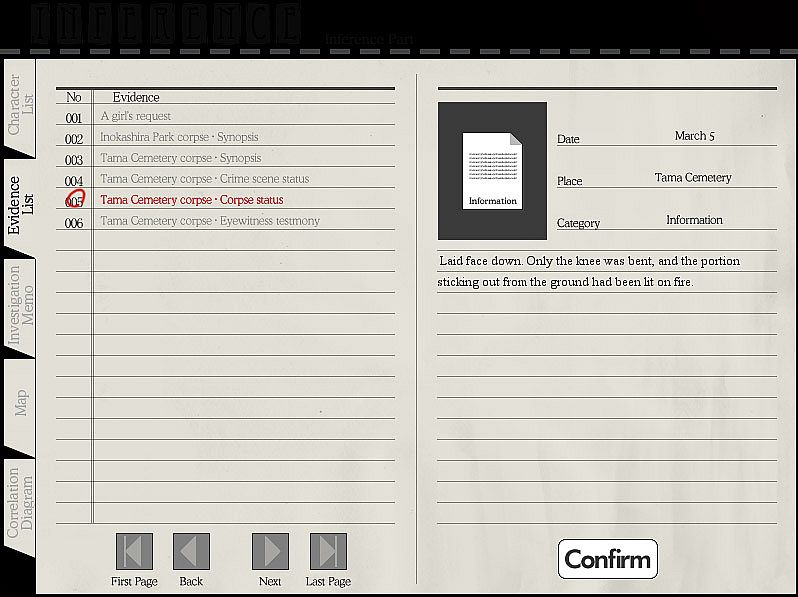Click evidence number 004
798x597 pixels.
pos(74,181)
